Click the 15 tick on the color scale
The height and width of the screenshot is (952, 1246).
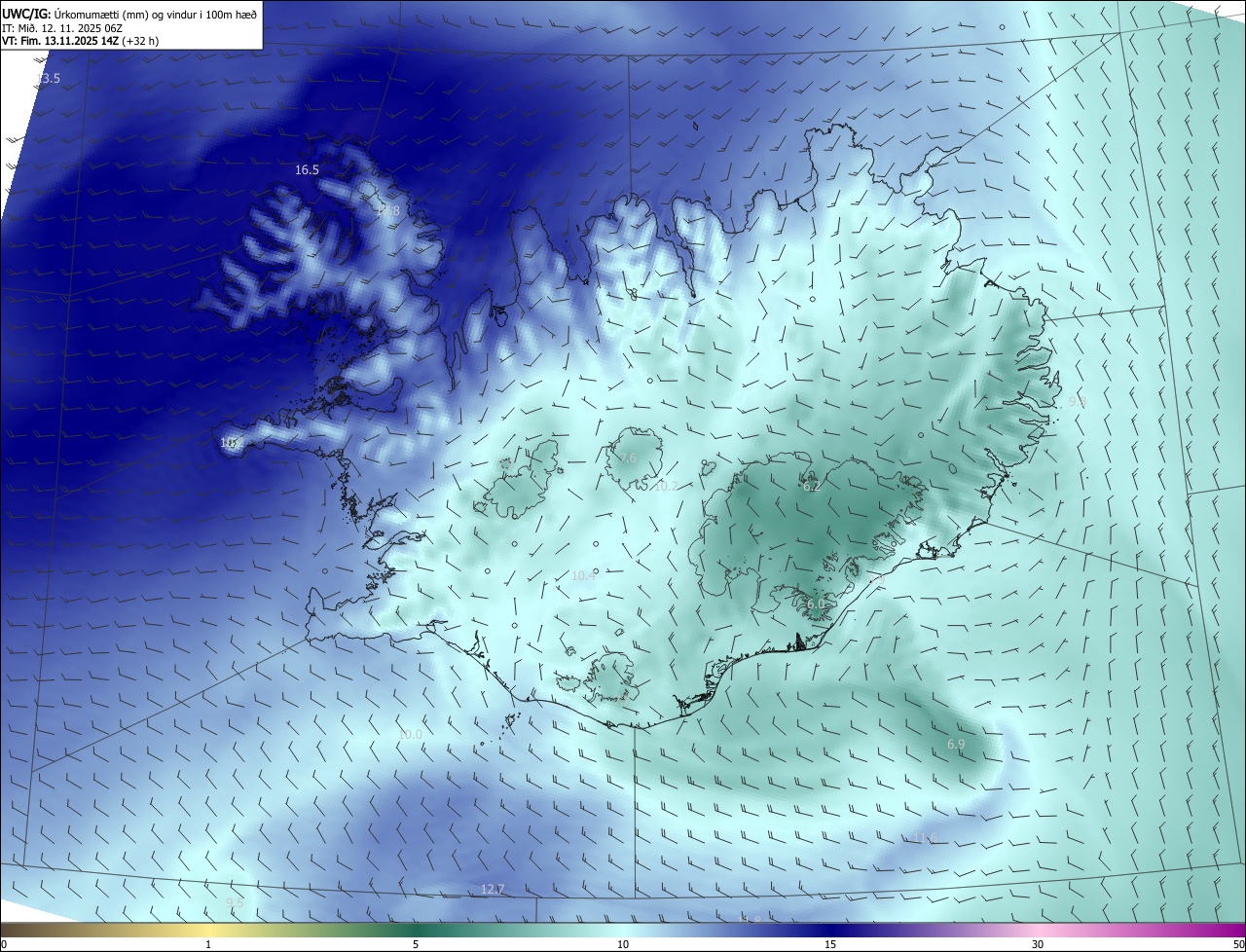tap(830, 944)
